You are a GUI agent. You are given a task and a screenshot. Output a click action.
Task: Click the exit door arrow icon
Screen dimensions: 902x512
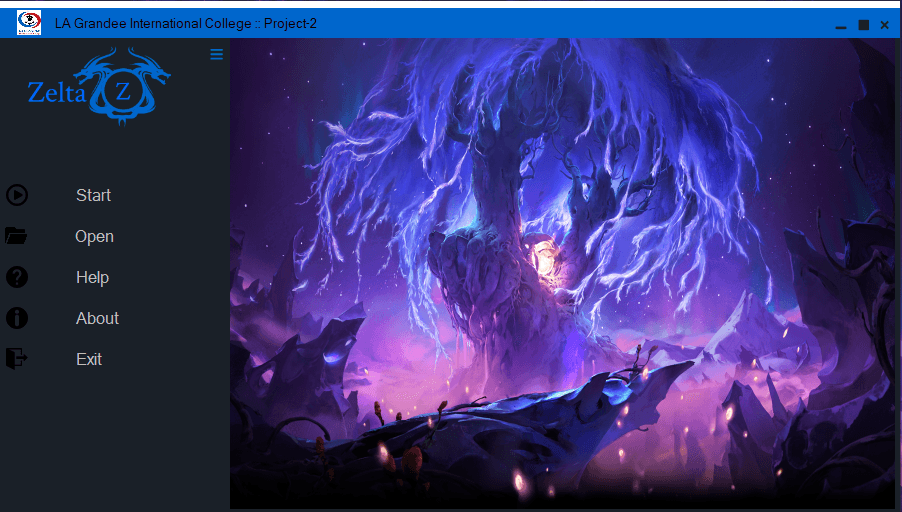pos(17,358)
